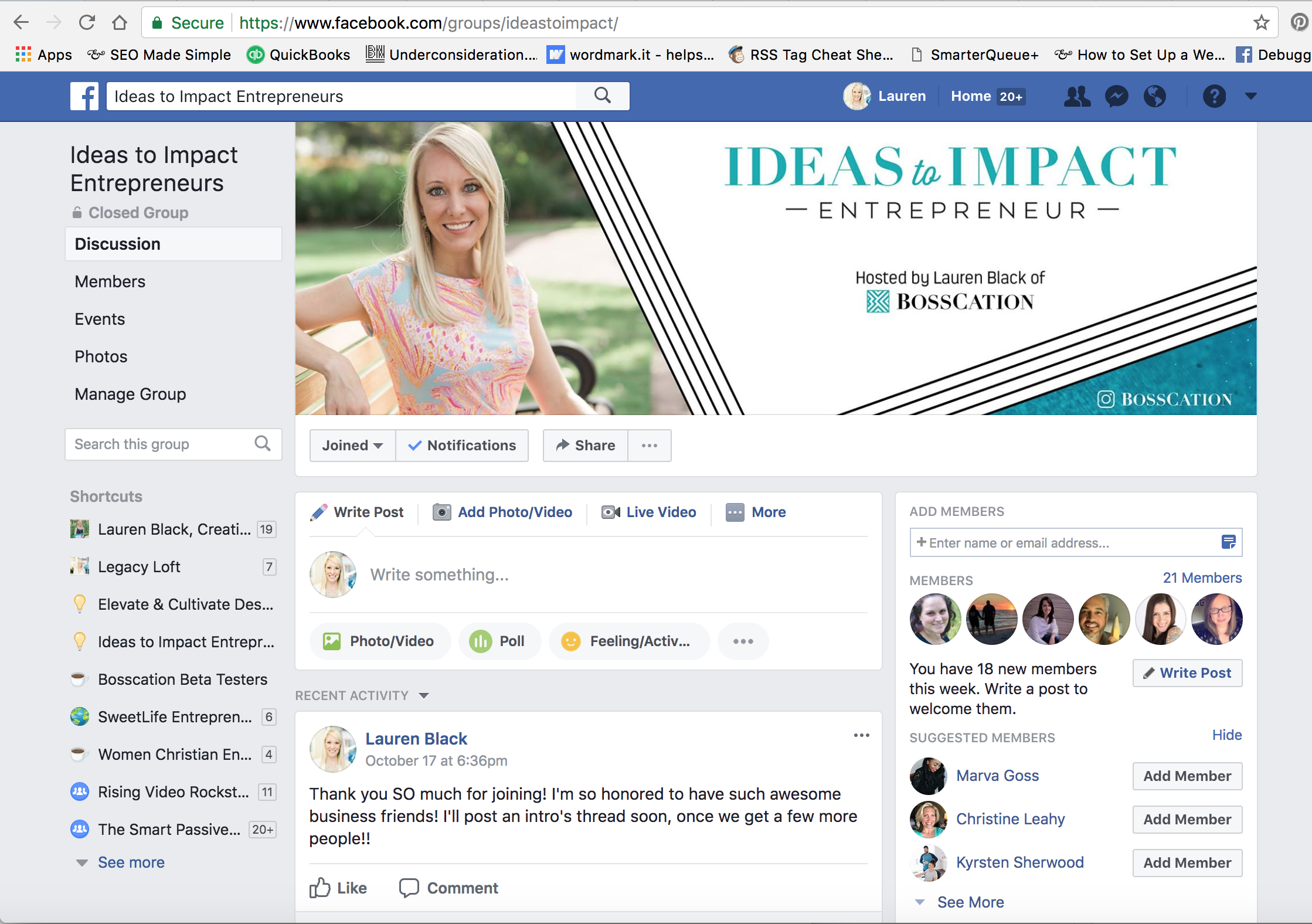Open the group more options ellipsis button

(x=650, y=446)
